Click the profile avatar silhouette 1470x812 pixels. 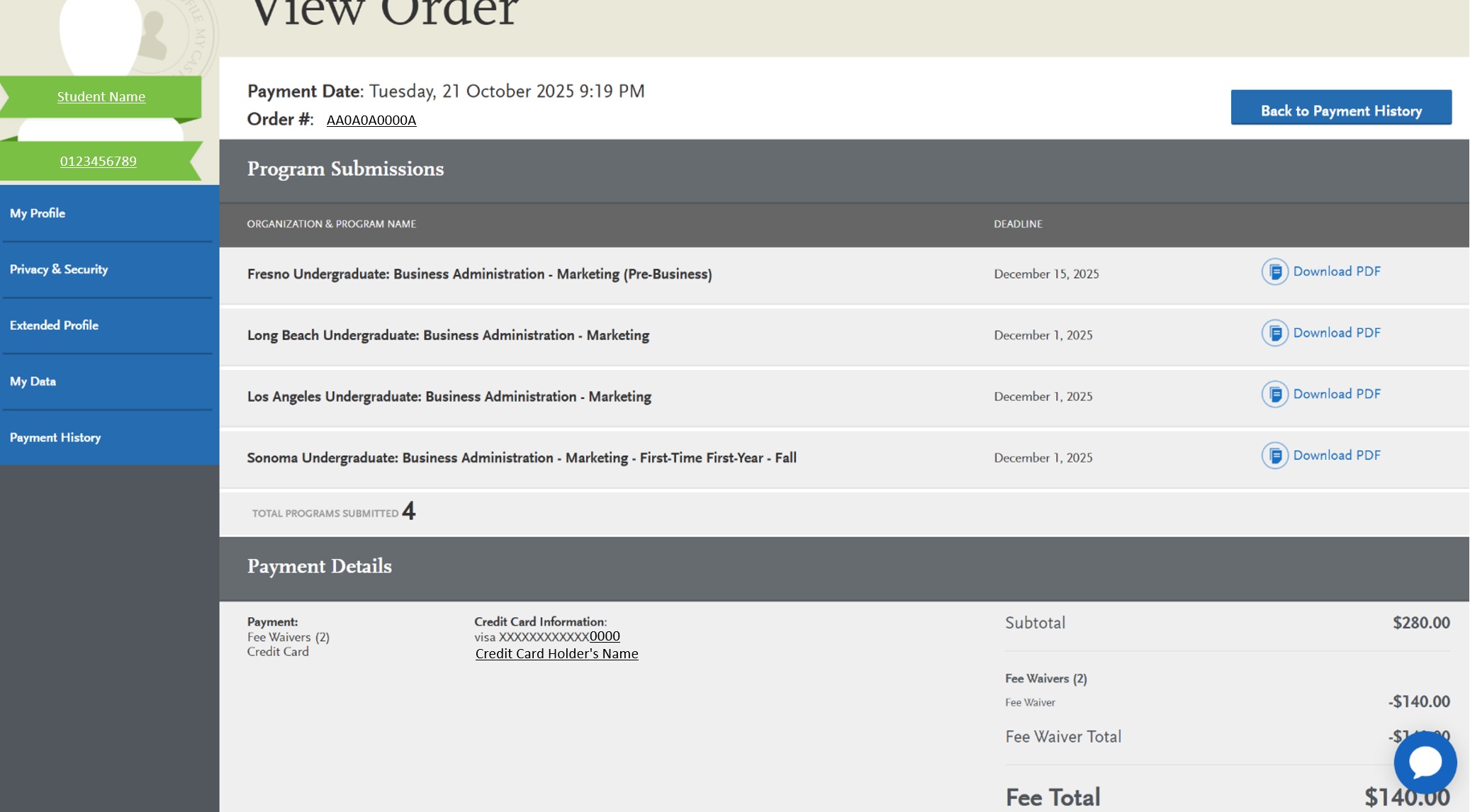pos(100,35)
